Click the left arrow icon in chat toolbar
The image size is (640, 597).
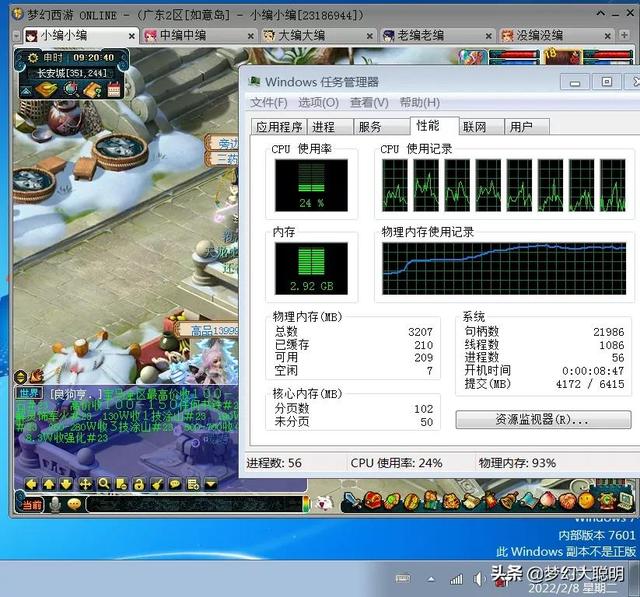click(31, 484)
